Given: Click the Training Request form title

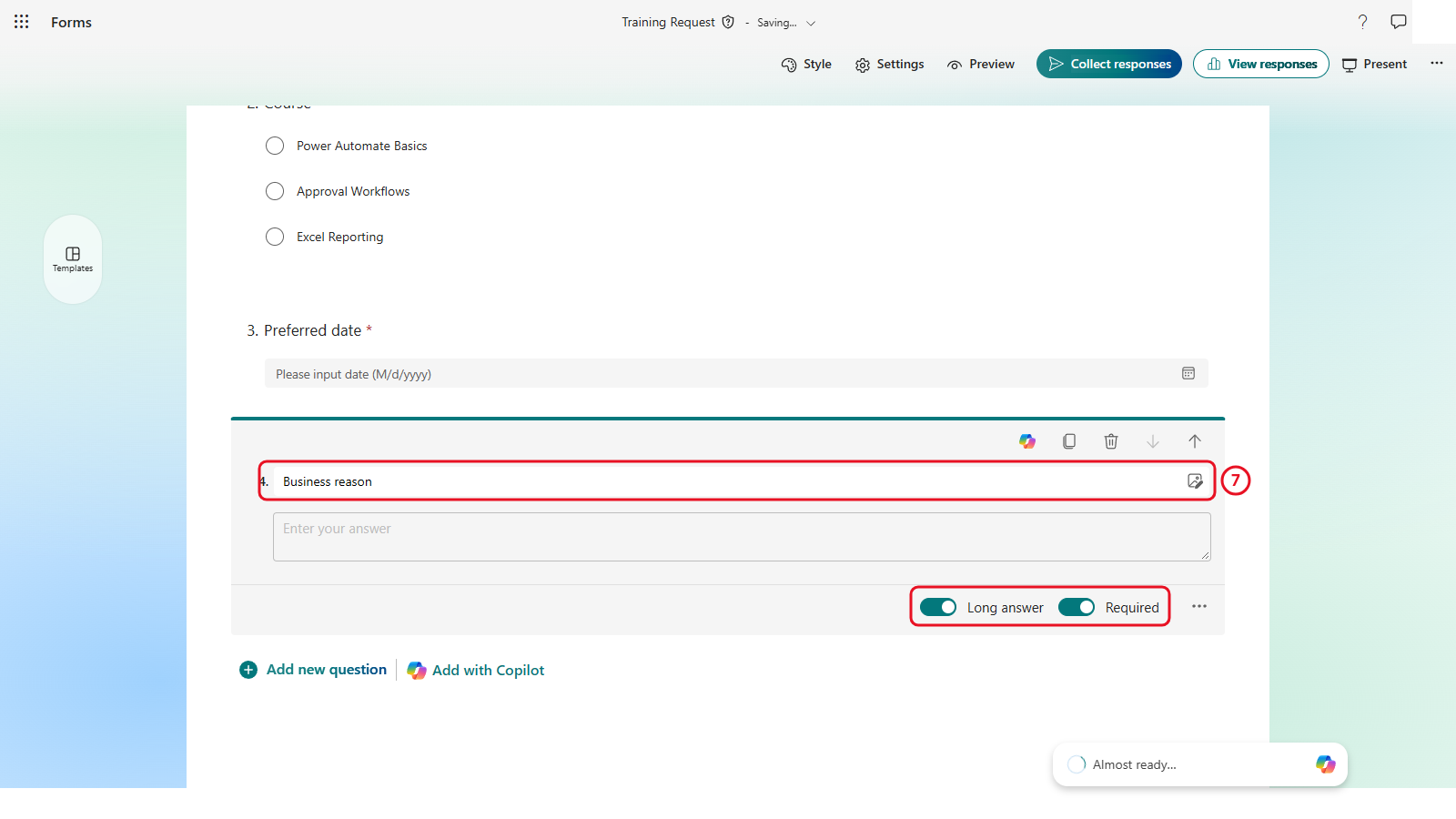Looking at the screenshot, I should [668, 22].
